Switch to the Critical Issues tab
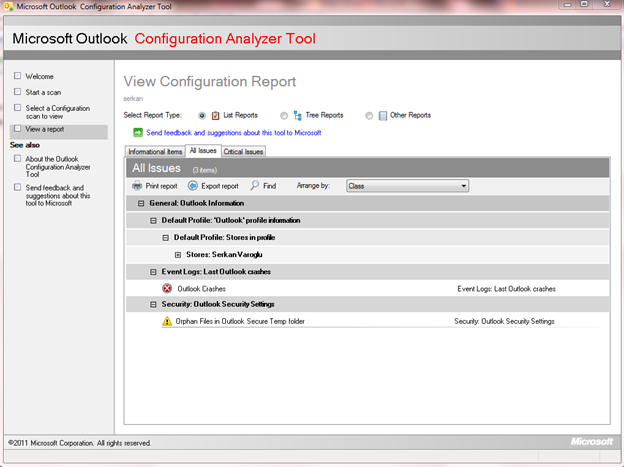624x467 pixels. click(243, 152)
